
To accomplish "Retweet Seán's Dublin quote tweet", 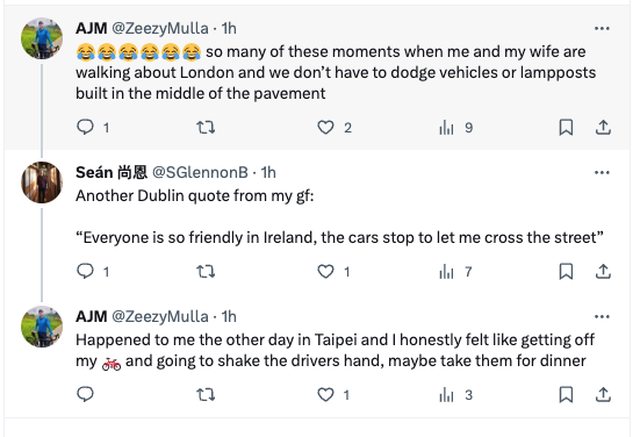I will tap(205, 271).
